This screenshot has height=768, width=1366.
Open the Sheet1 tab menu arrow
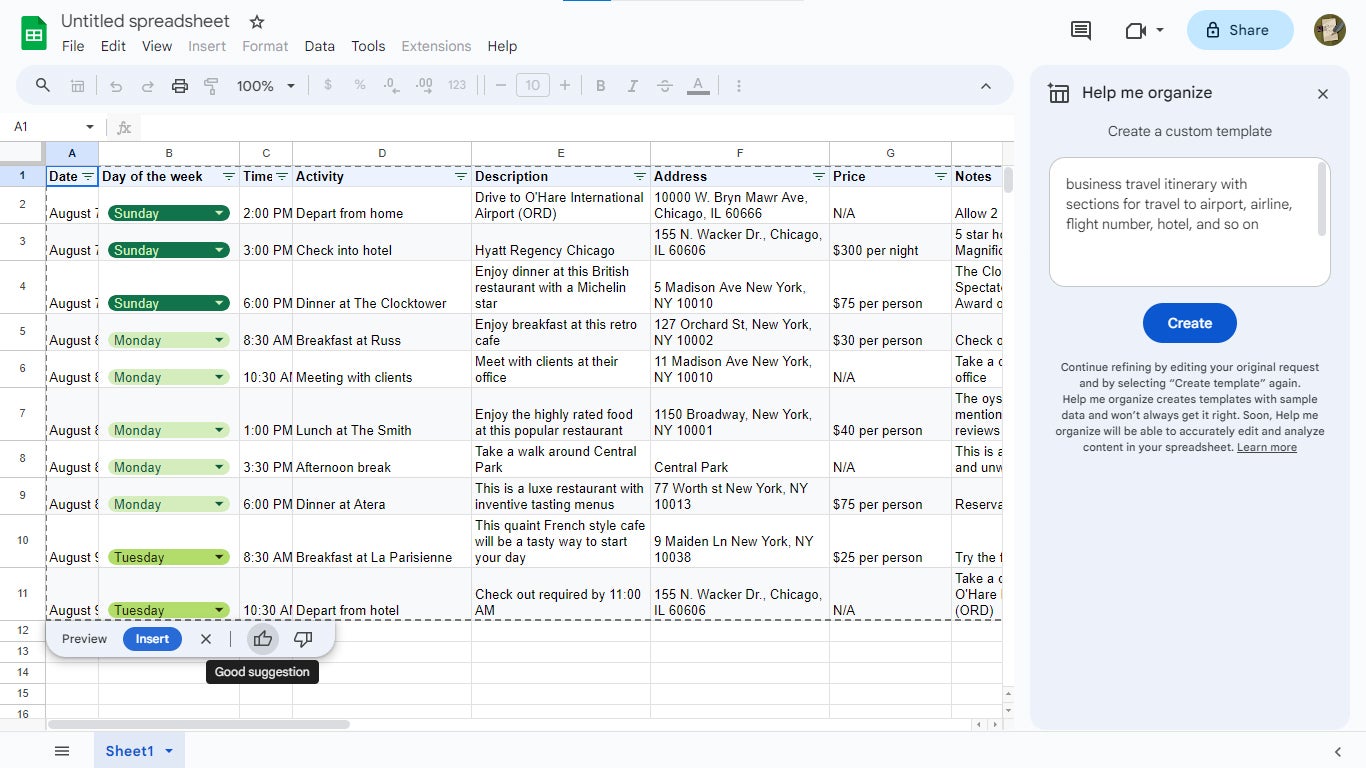coord(169,751)
